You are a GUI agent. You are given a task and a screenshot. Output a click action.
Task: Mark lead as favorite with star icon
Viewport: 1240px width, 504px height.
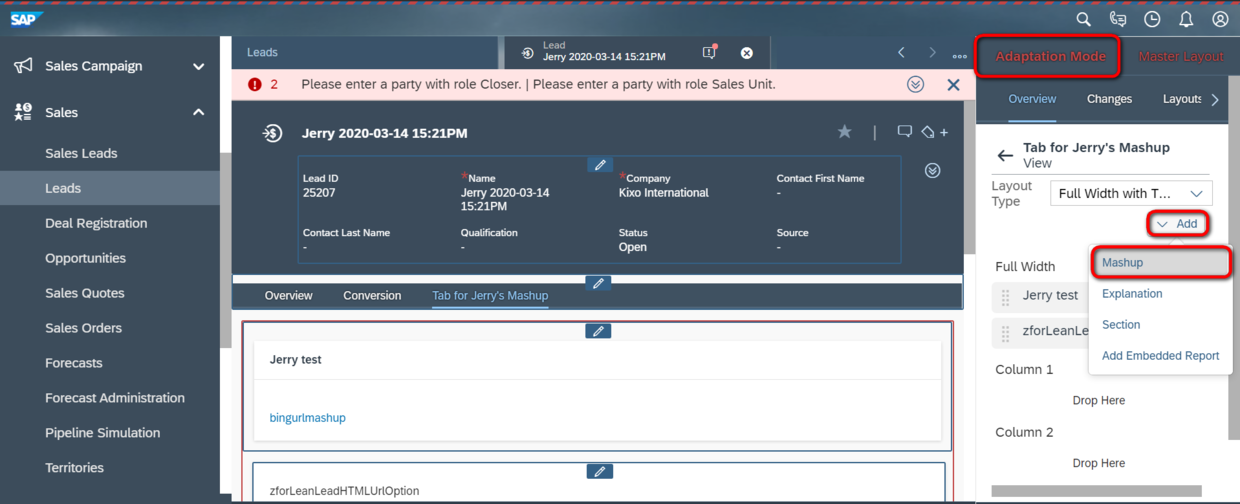coord(845,132)
